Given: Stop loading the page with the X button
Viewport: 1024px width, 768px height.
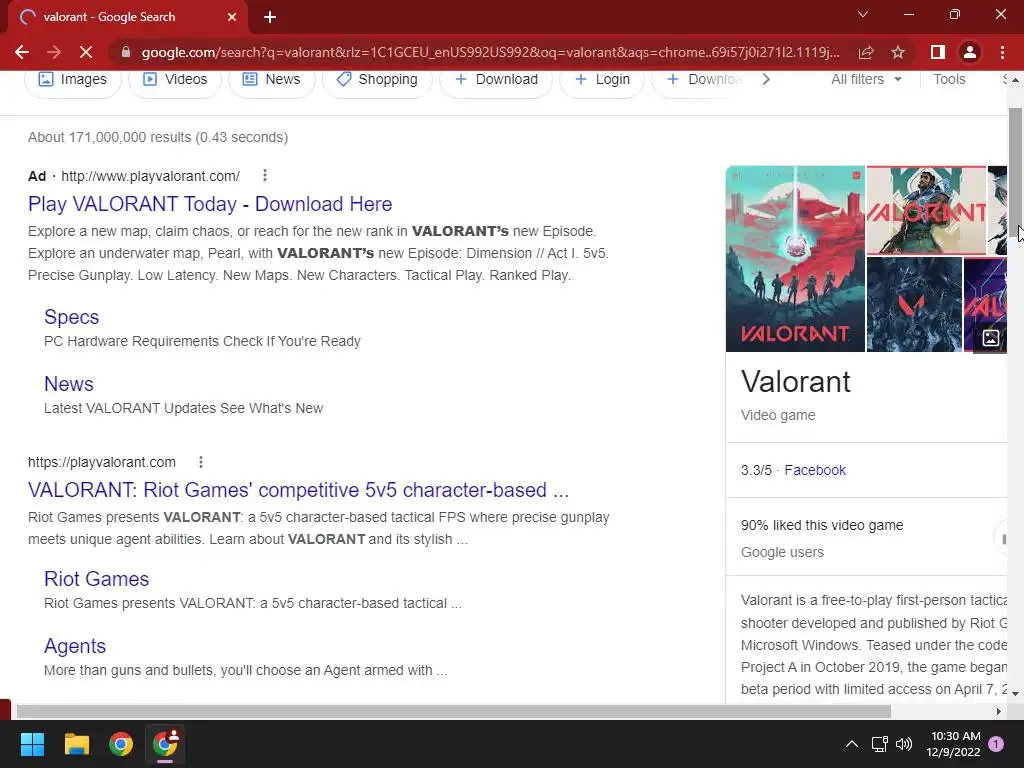Looking at the screenshot, I should coord(86,52).
